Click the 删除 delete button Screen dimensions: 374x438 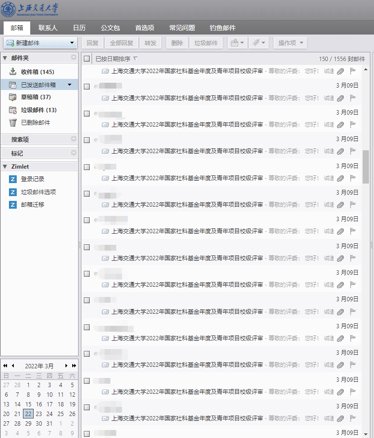pos(177,43)
